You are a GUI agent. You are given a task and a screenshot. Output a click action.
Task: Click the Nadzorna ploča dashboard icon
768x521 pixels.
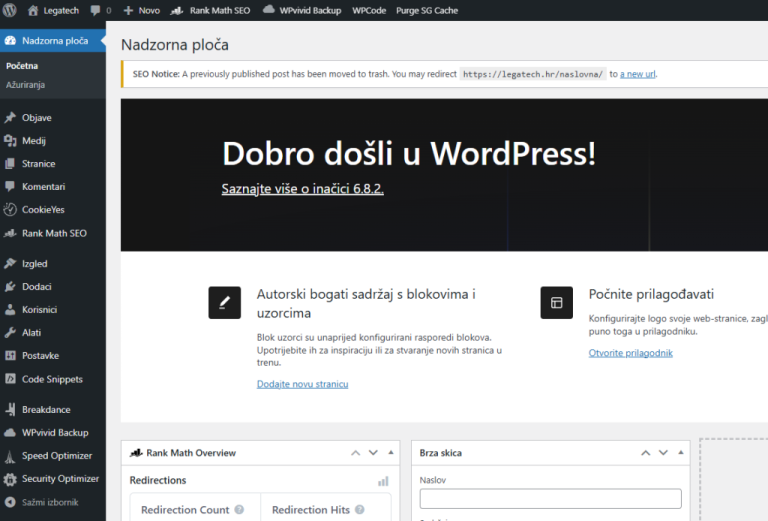10,41
